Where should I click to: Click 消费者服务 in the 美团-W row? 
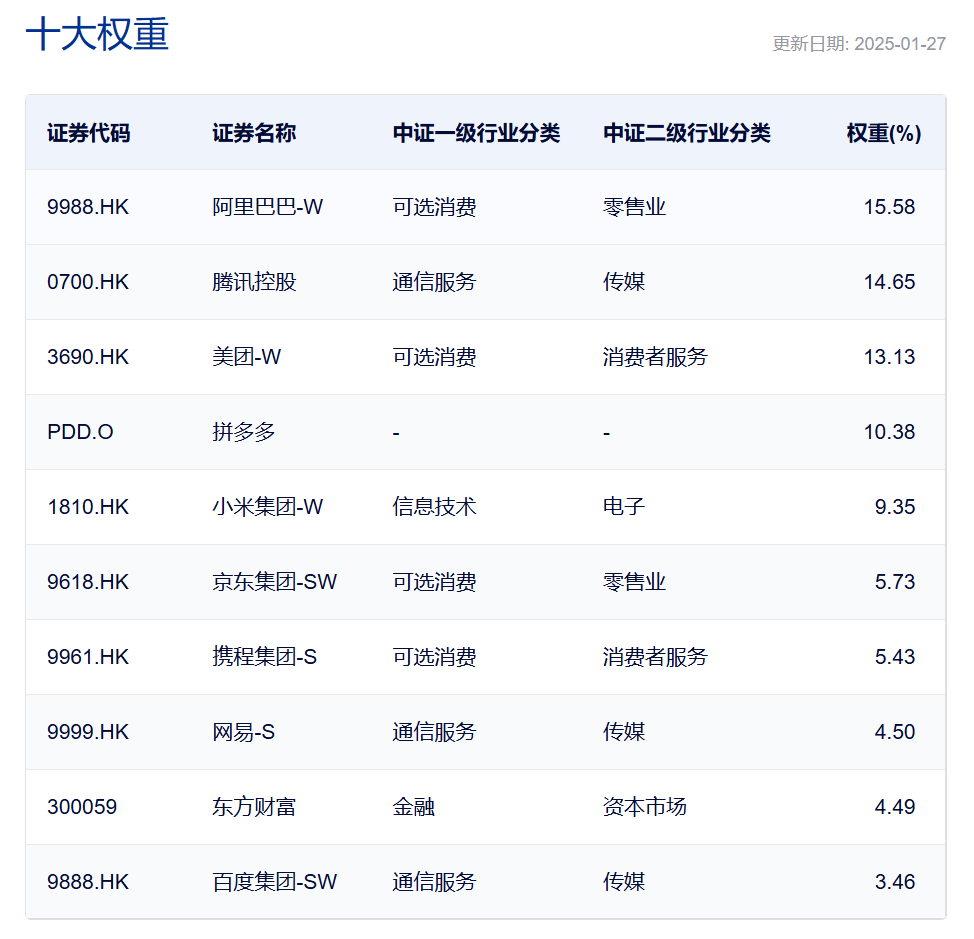pyautogui.click(x=655, y=357)
